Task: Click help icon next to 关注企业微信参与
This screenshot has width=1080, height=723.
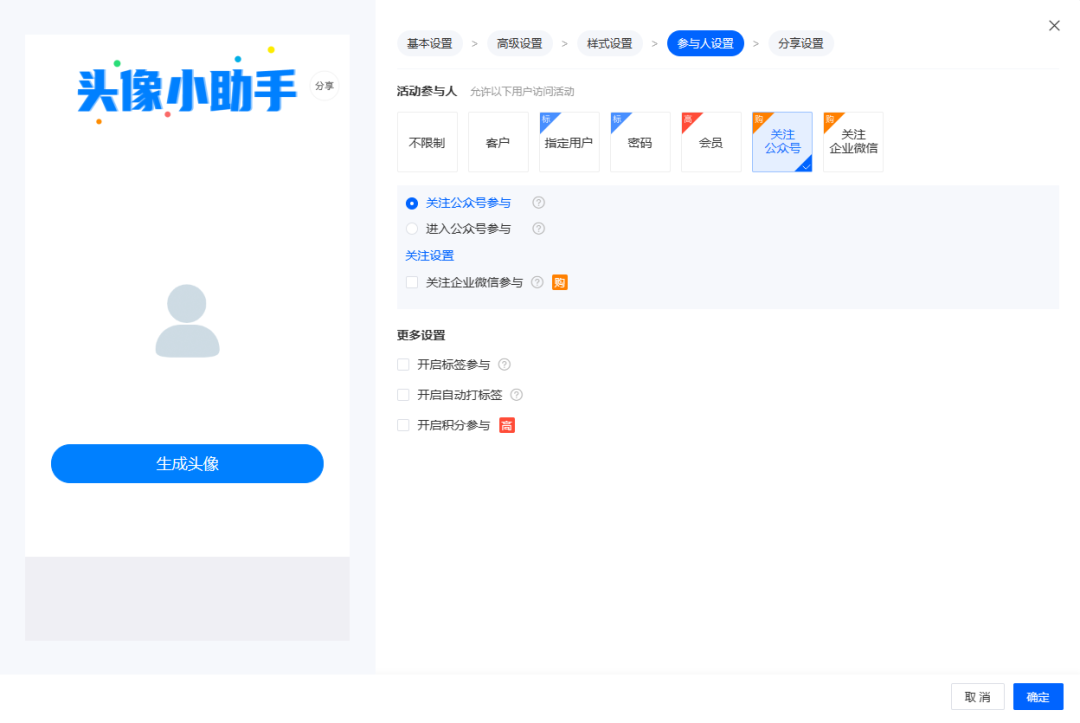Action: click(x=537, y=282)
